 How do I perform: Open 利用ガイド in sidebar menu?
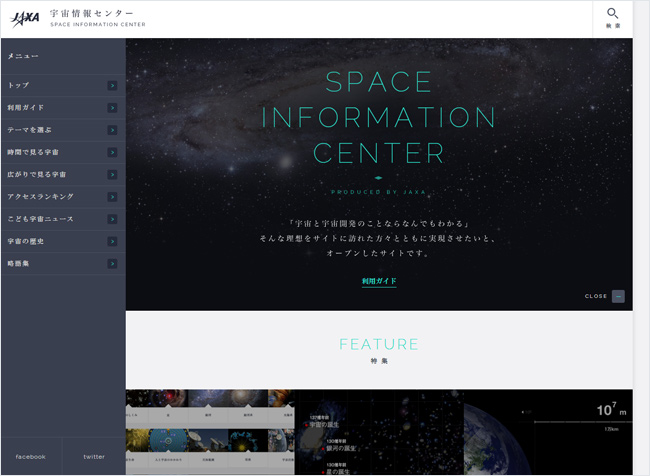coord(63,108)
